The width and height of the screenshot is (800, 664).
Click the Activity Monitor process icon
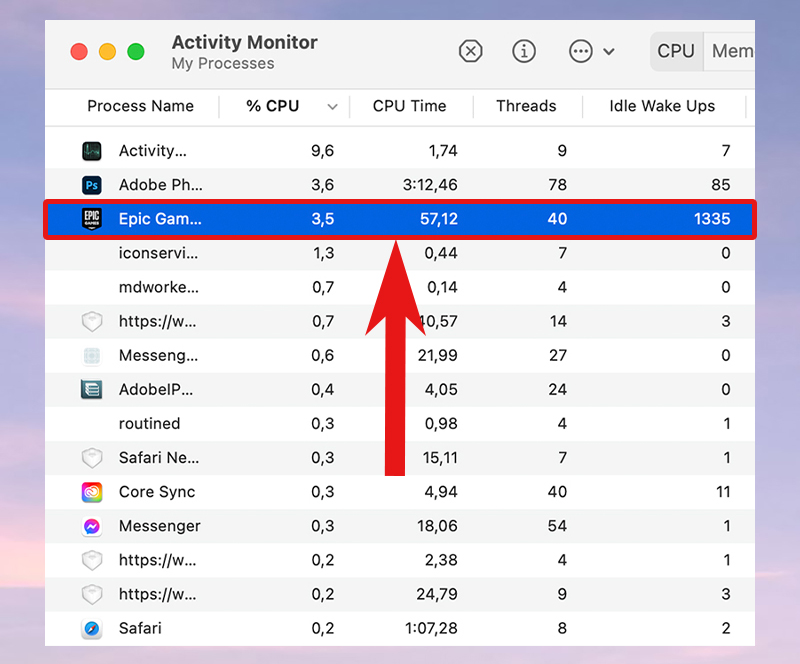click(x=92, y=151)
